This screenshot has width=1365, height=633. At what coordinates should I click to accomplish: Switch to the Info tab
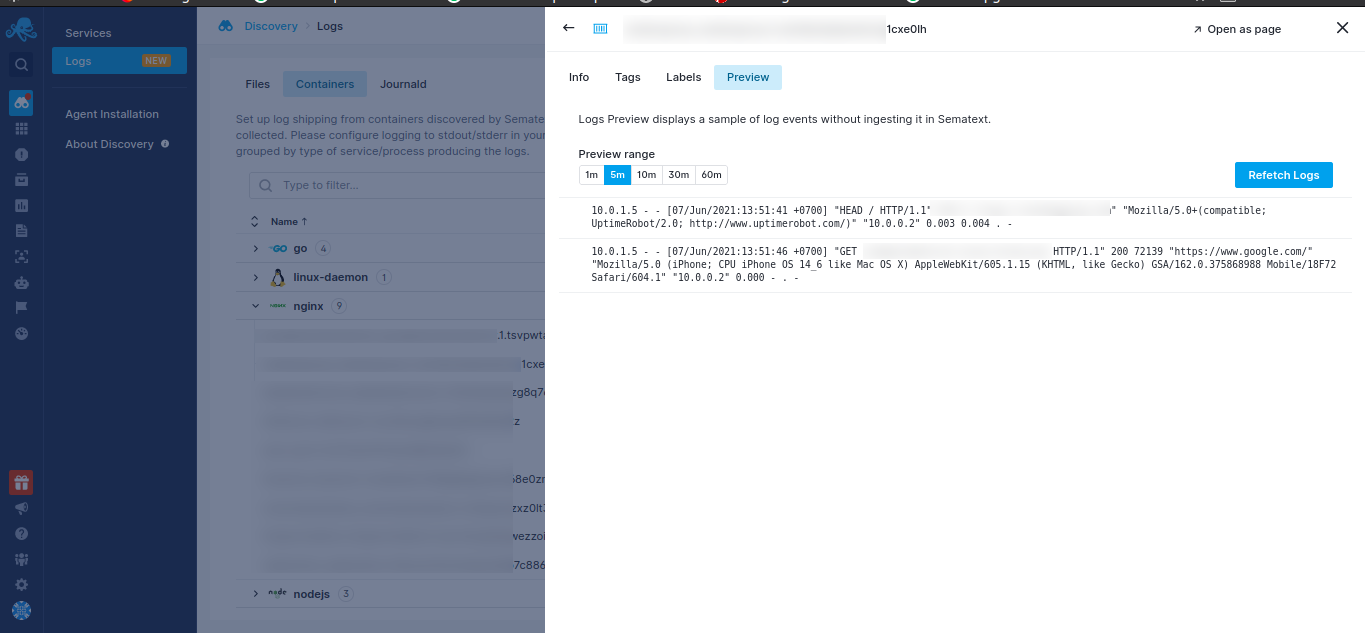579,77
